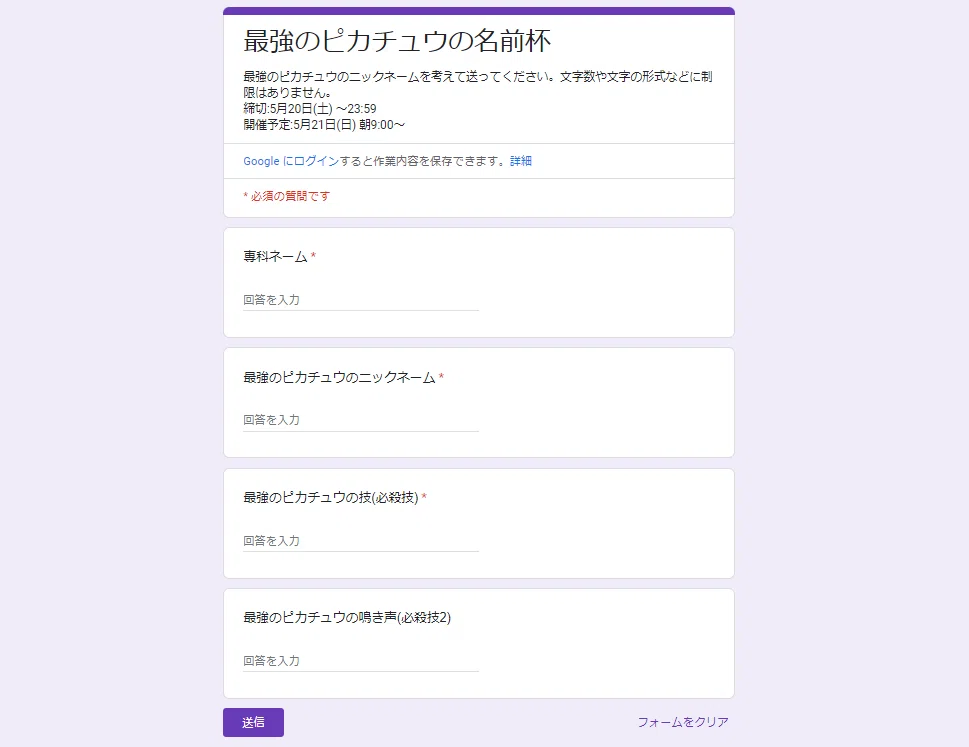Click the 最強のピカチュウのニックネーム question label
969x747 pixels.
tap(339, 378)
